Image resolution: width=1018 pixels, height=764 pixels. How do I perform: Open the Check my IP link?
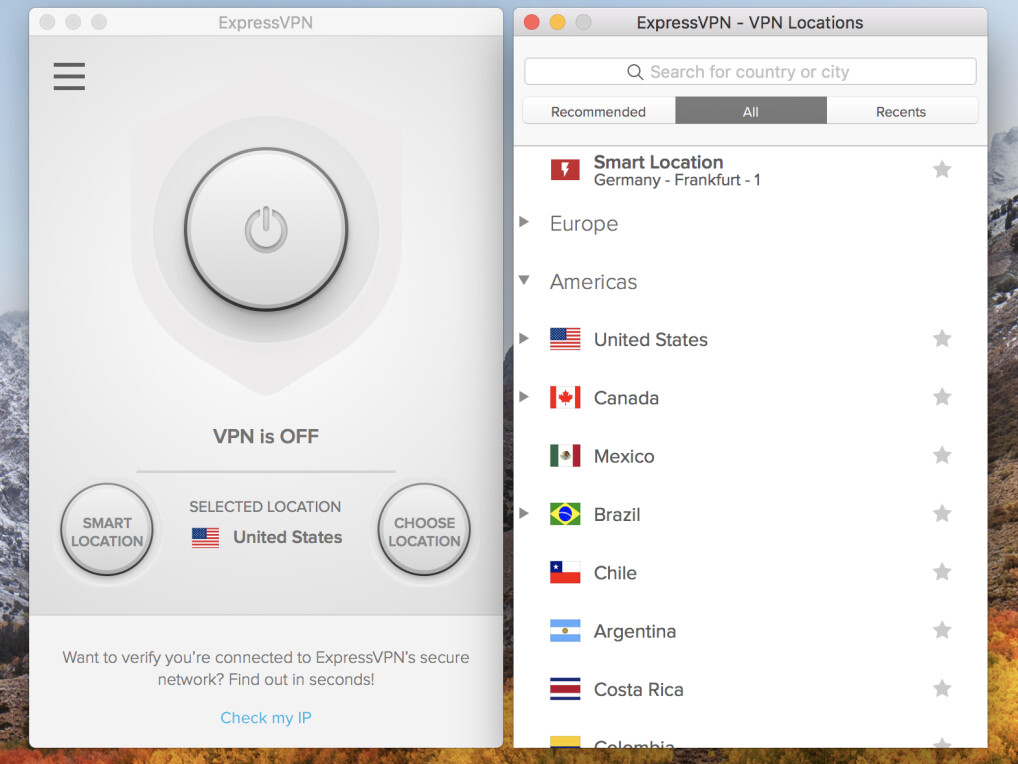pos(266,717)
